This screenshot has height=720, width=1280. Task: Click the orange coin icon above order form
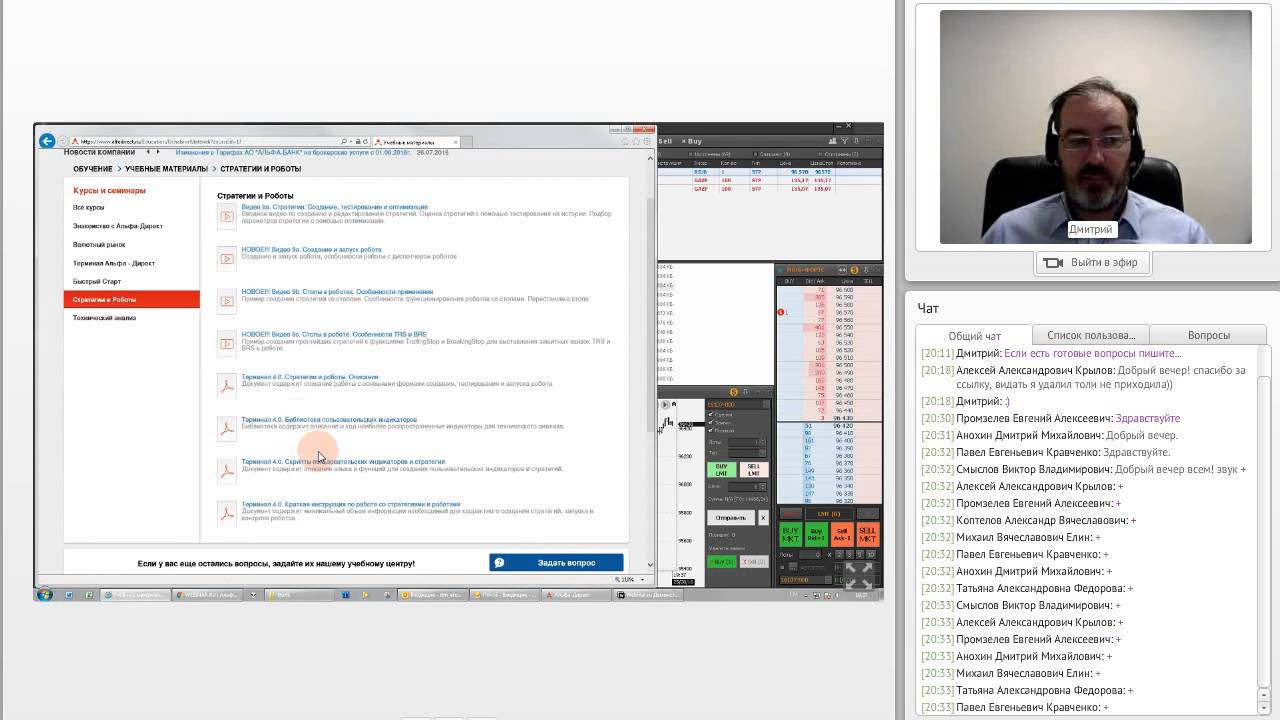(x=734, y=392)
